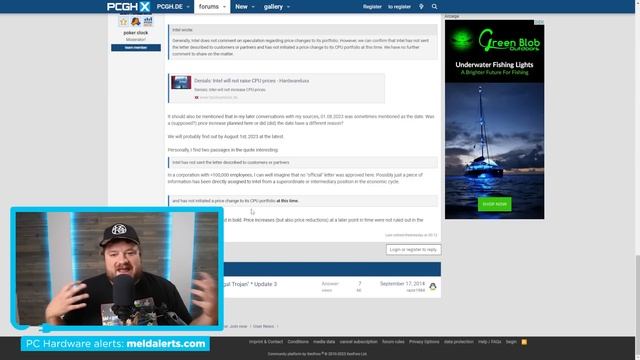Click the blue team member banner

(136, 48)
